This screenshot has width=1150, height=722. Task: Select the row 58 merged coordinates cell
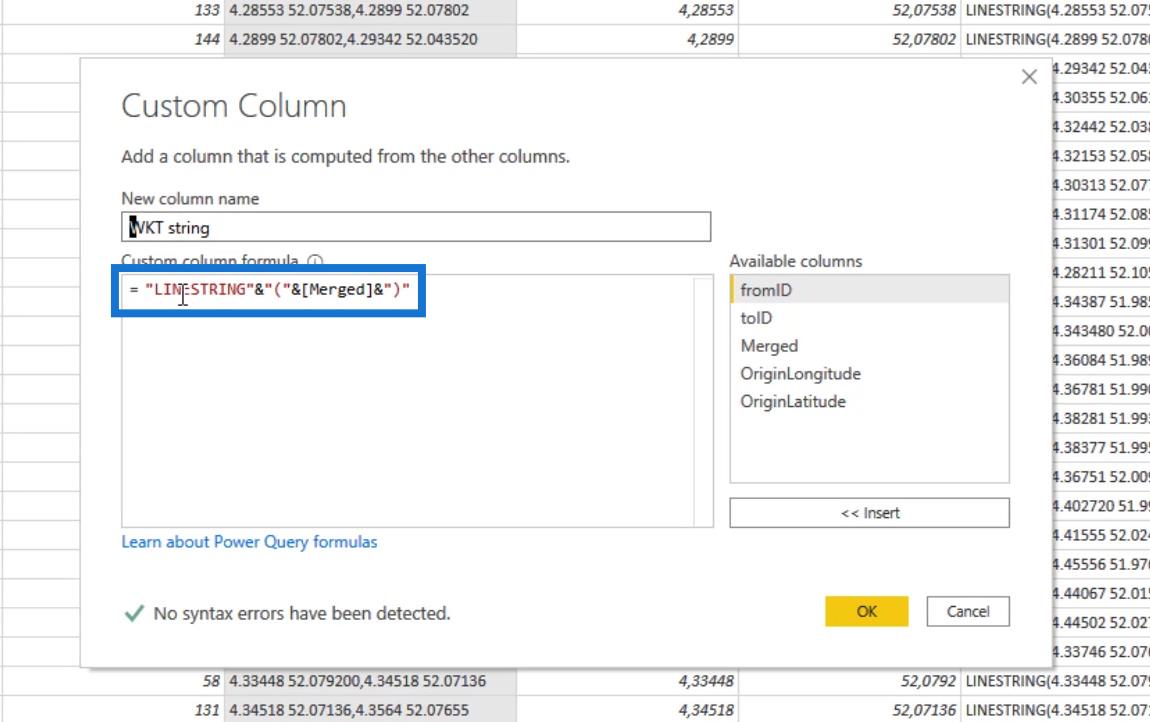[x=370, y=682]
